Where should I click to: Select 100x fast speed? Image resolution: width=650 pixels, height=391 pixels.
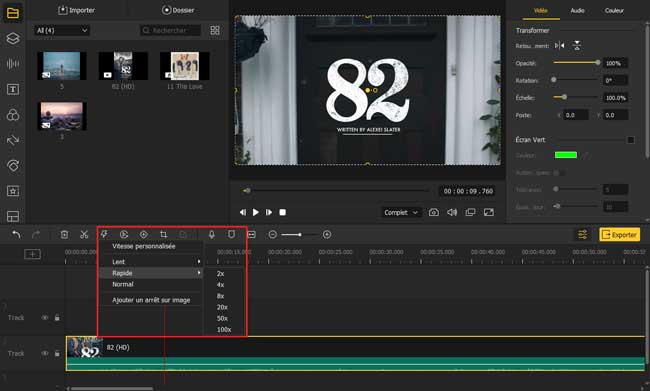224,330
